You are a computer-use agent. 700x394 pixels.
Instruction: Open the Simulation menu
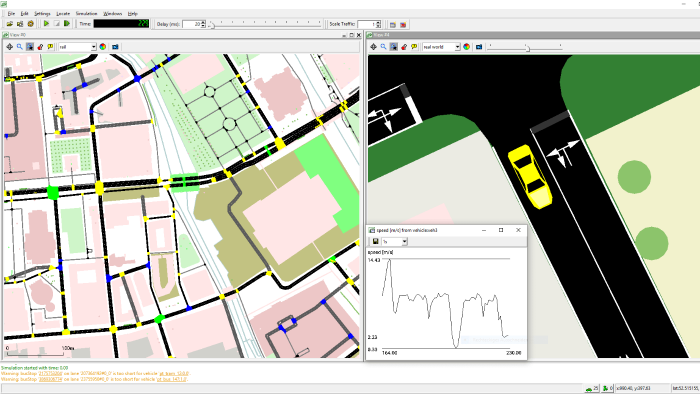[x=87, y=14]
